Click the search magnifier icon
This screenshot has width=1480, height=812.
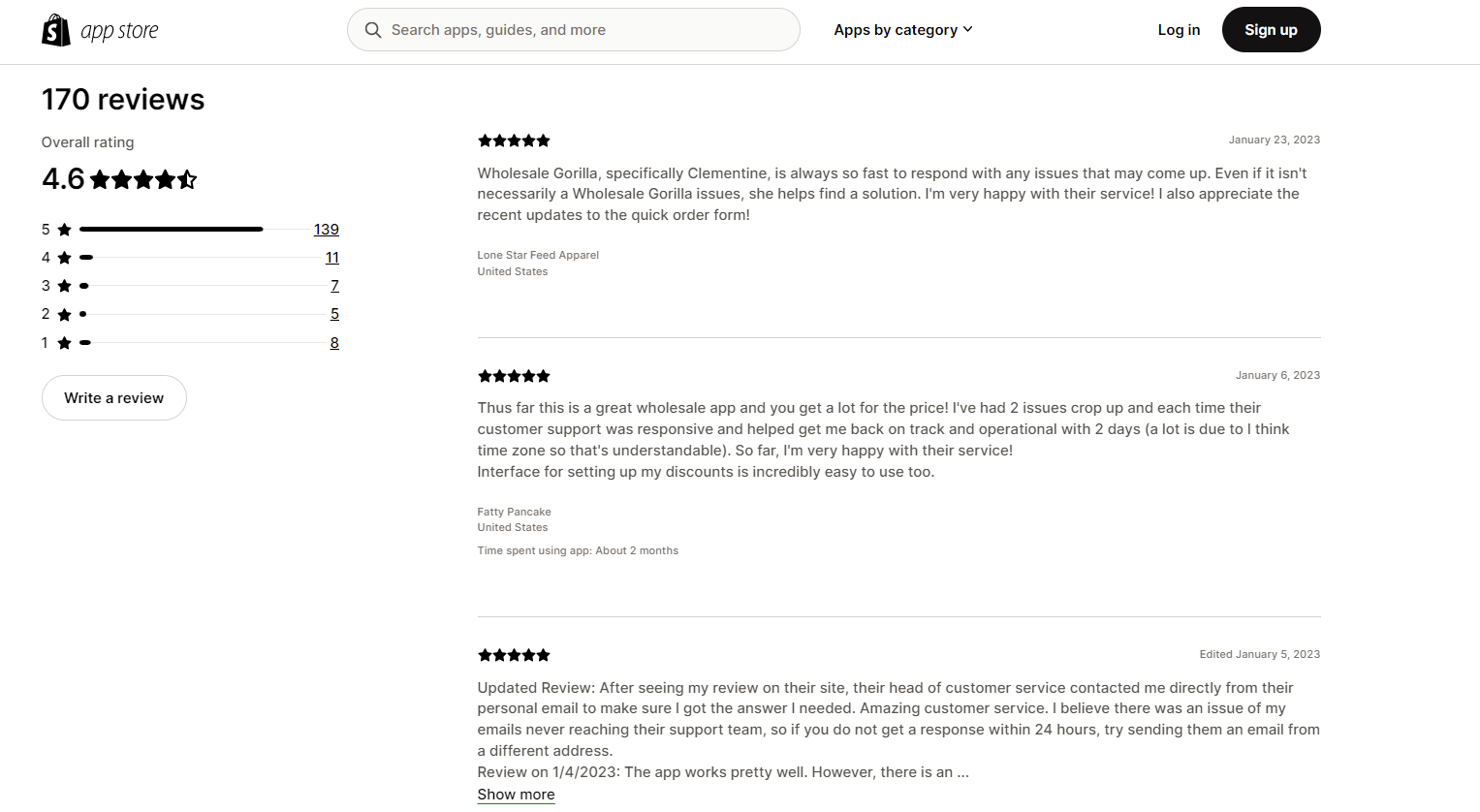[x=373, y=30]
